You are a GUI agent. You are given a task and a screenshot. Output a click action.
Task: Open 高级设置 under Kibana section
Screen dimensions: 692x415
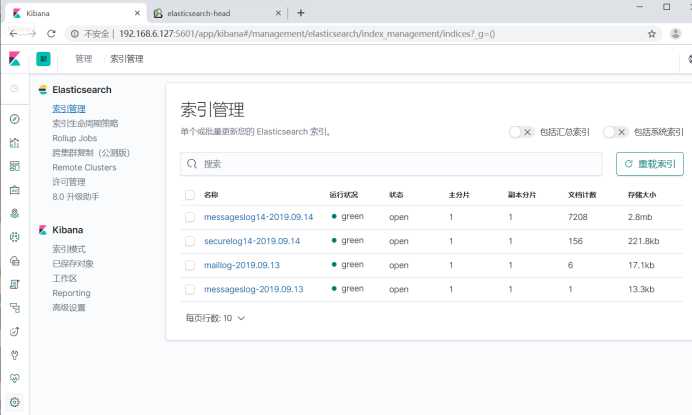pyautogui.click(x=69, y=308)
